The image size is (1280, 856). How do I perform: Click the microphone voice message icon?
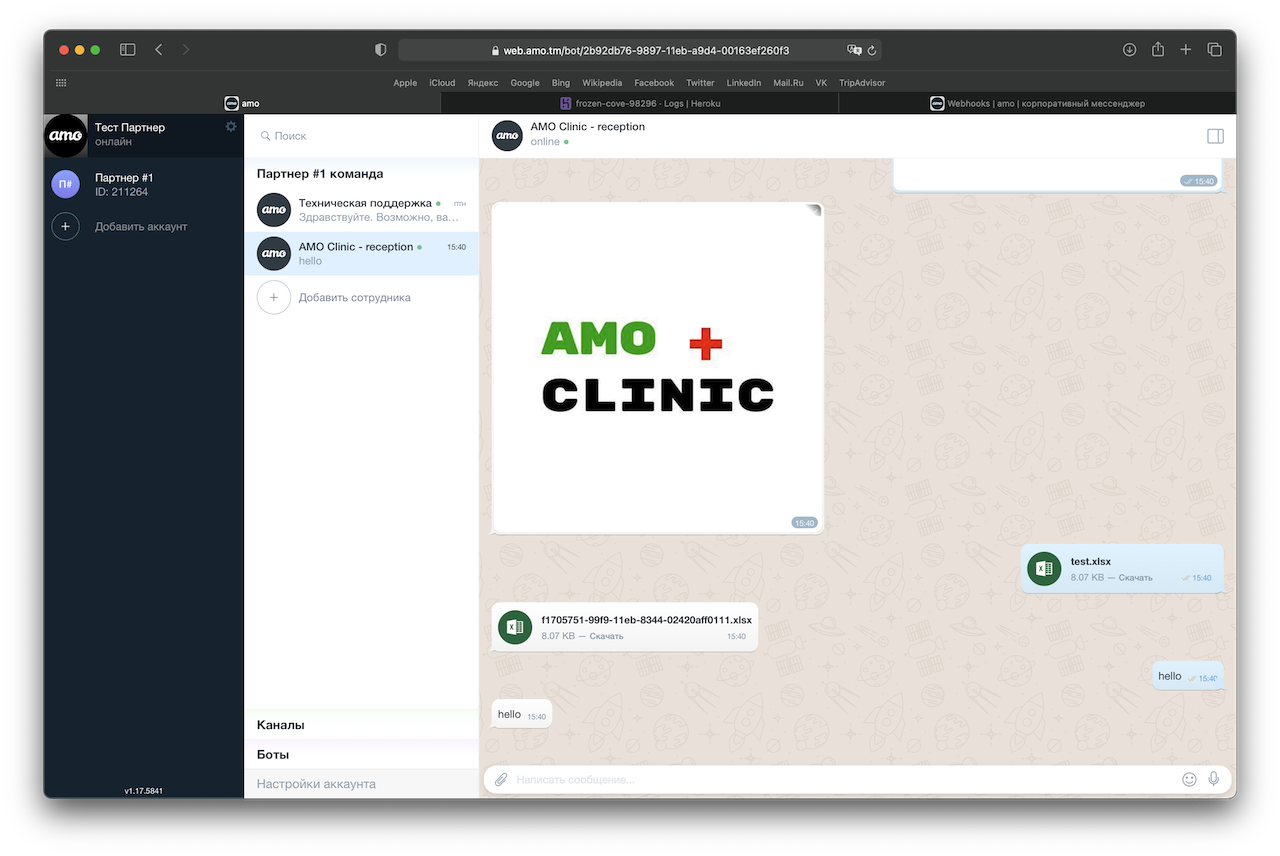1213,779
